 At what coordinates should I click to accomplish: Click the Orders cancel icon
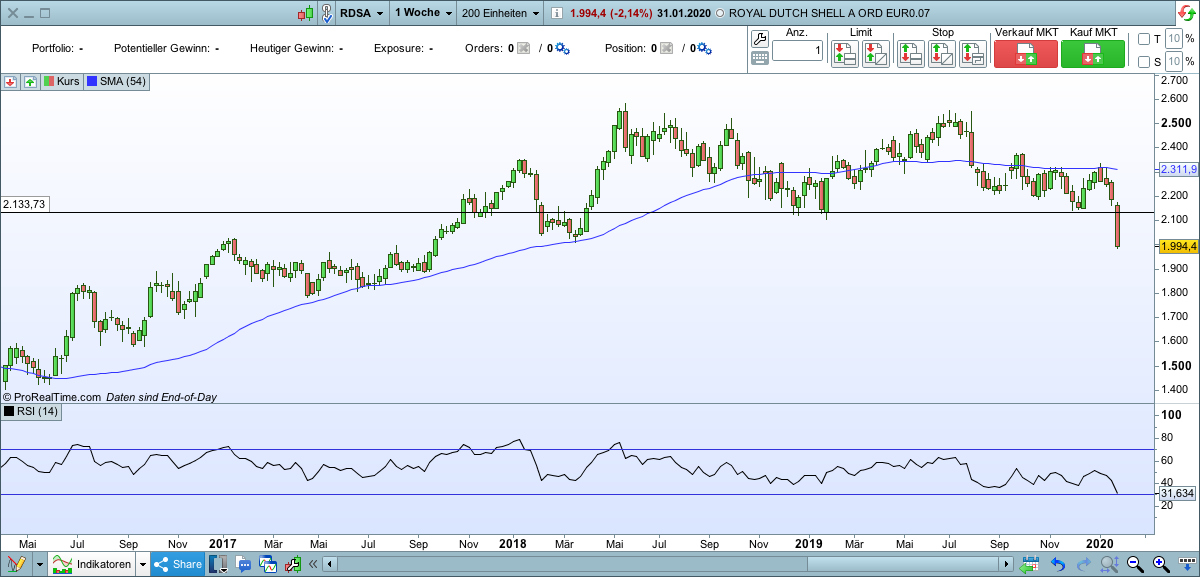click(523, 48)
